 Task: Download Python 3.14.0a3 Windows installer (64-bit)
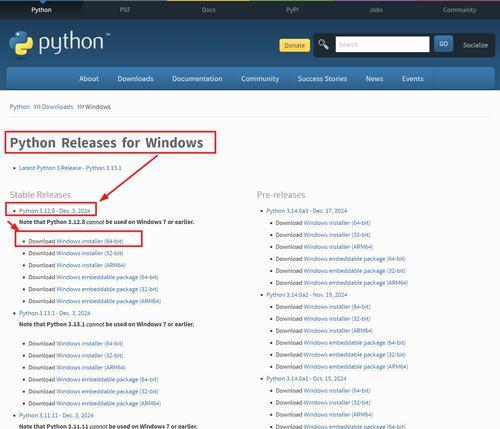337,223
